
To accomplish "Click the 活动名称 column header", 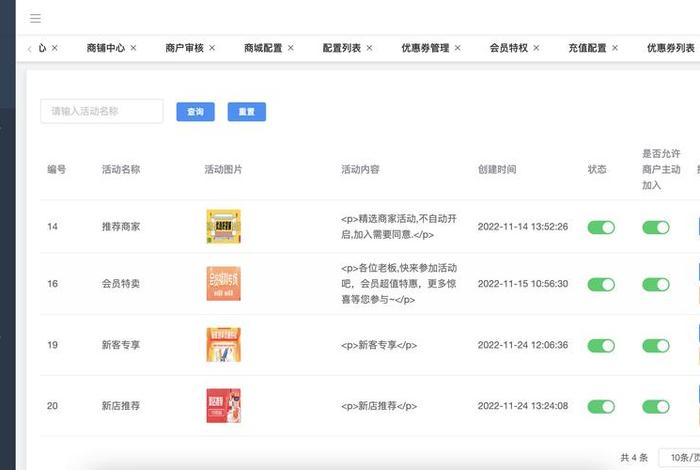I will coord(121,169).
